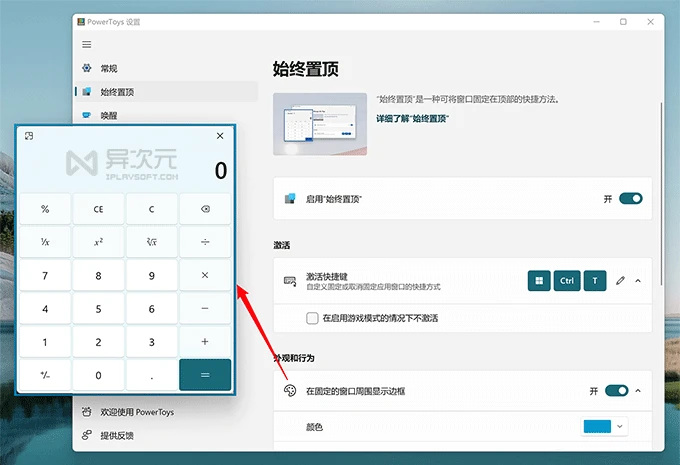680x465 pixels.
Task: Minimize the PowerToys settings window
Action: coord(597,22)
